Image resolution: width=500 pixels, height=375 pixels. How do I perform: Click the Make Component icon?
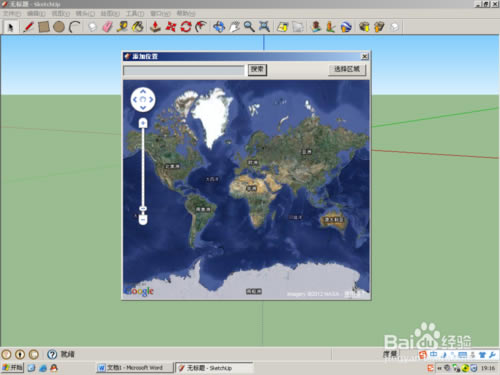92,27
